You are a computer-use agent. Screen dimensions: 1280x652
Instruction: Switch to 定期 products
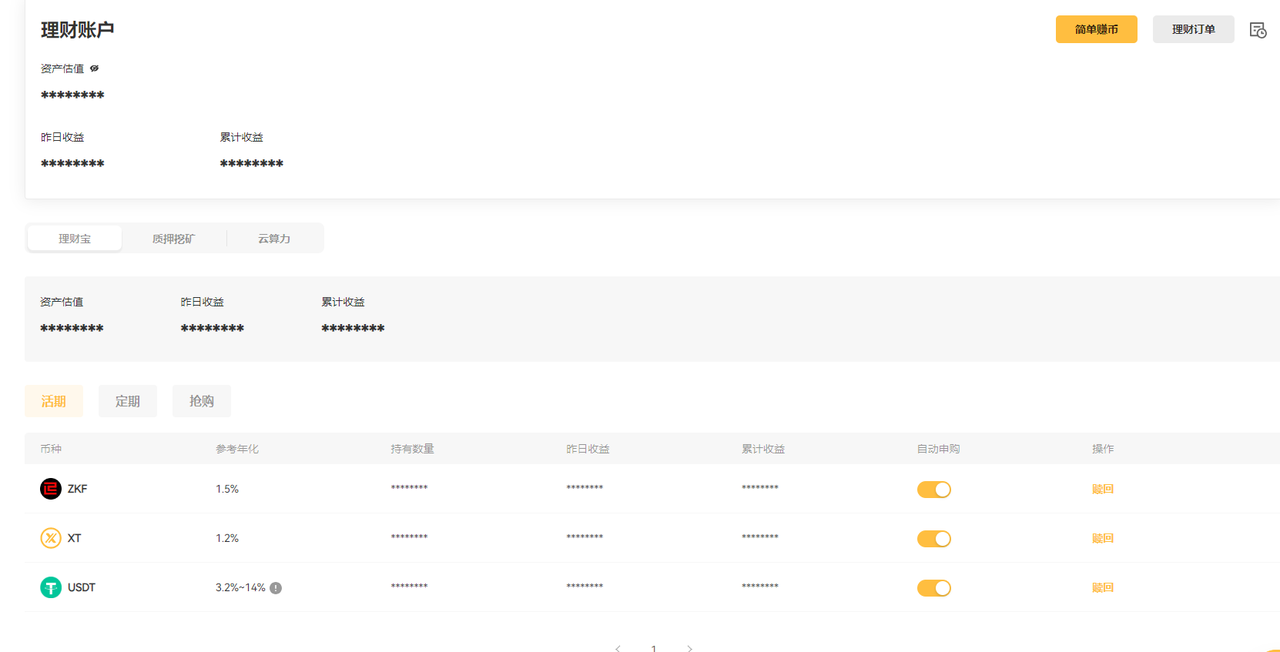pos(128,401)
